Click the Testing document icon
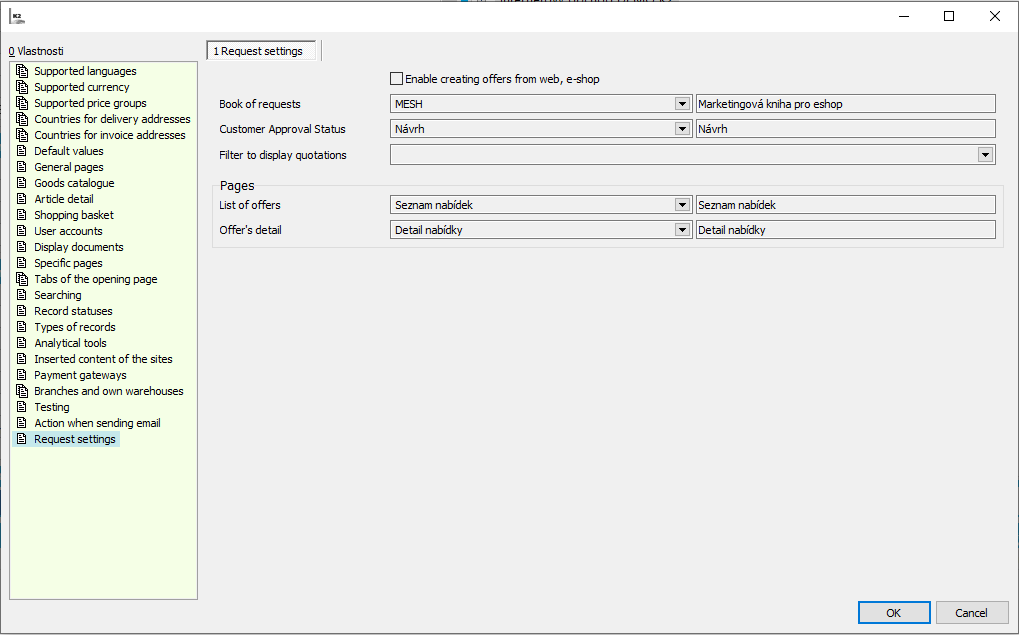 [x=22, y=407]
